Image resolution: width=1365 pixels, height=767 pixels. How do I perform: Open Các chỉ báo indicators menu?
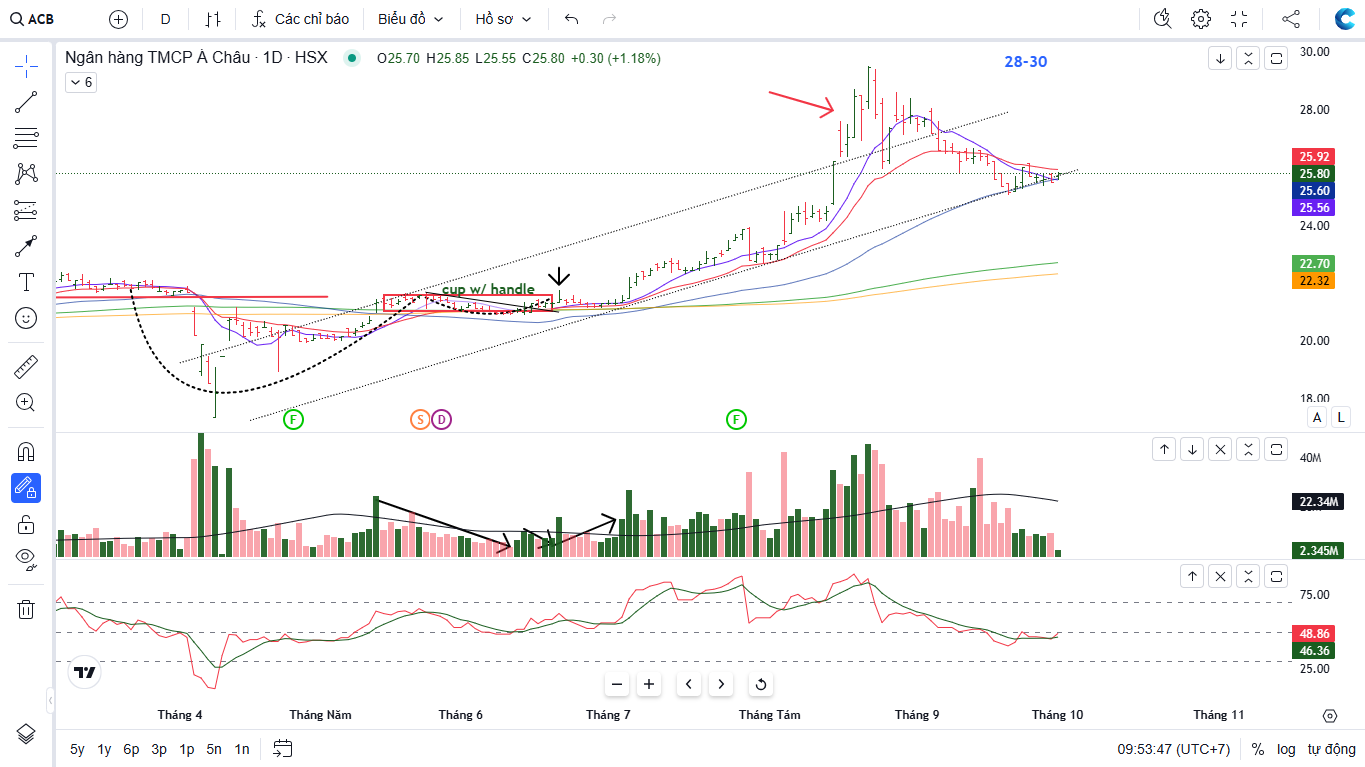point(300,19)
